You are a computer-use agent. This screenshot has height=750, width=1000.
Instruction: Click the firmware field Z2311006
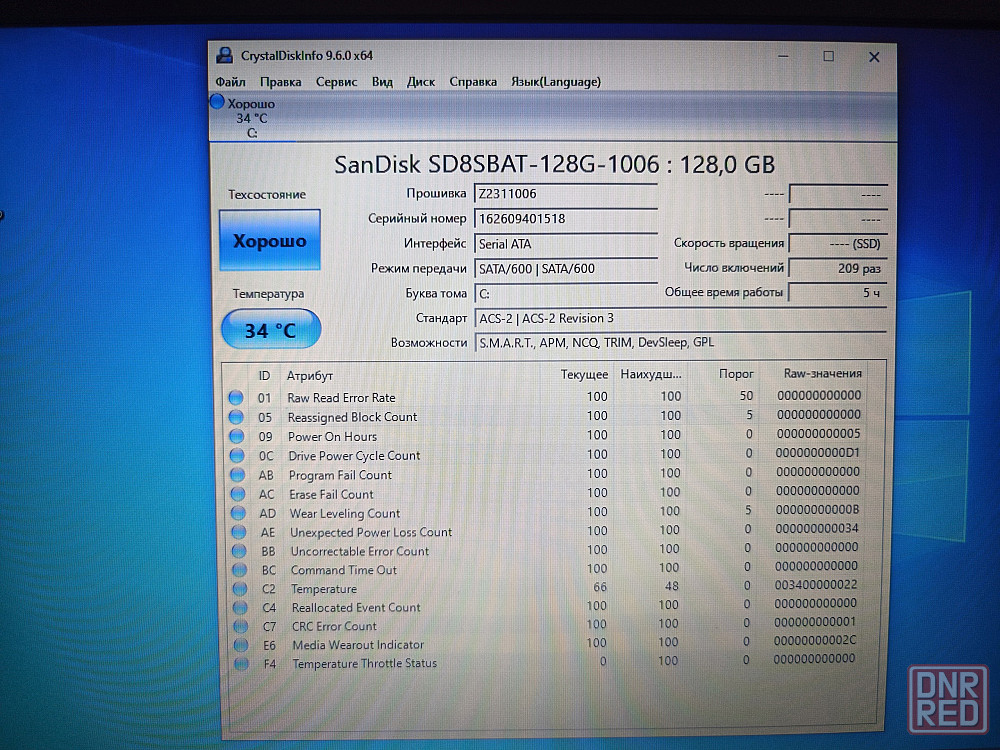pos(565,194)
